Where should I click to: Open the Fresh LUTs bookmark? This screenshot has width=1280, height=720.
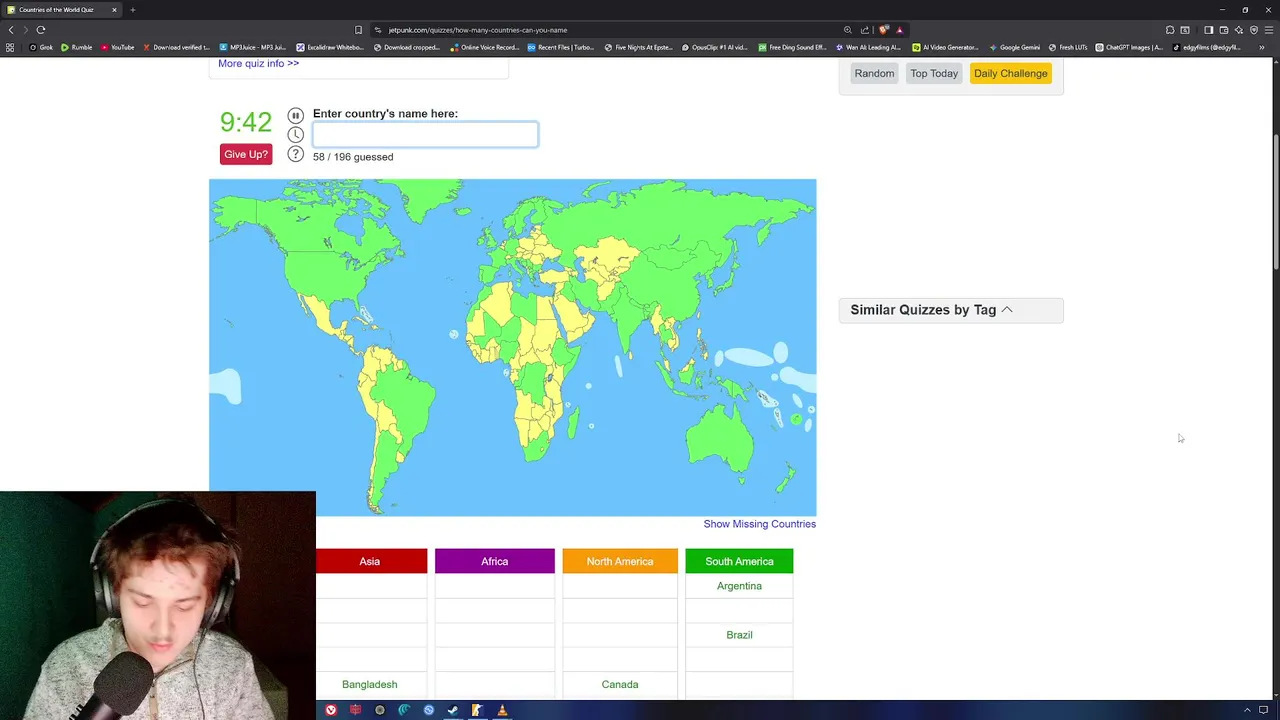click(x=1068, y=47)
